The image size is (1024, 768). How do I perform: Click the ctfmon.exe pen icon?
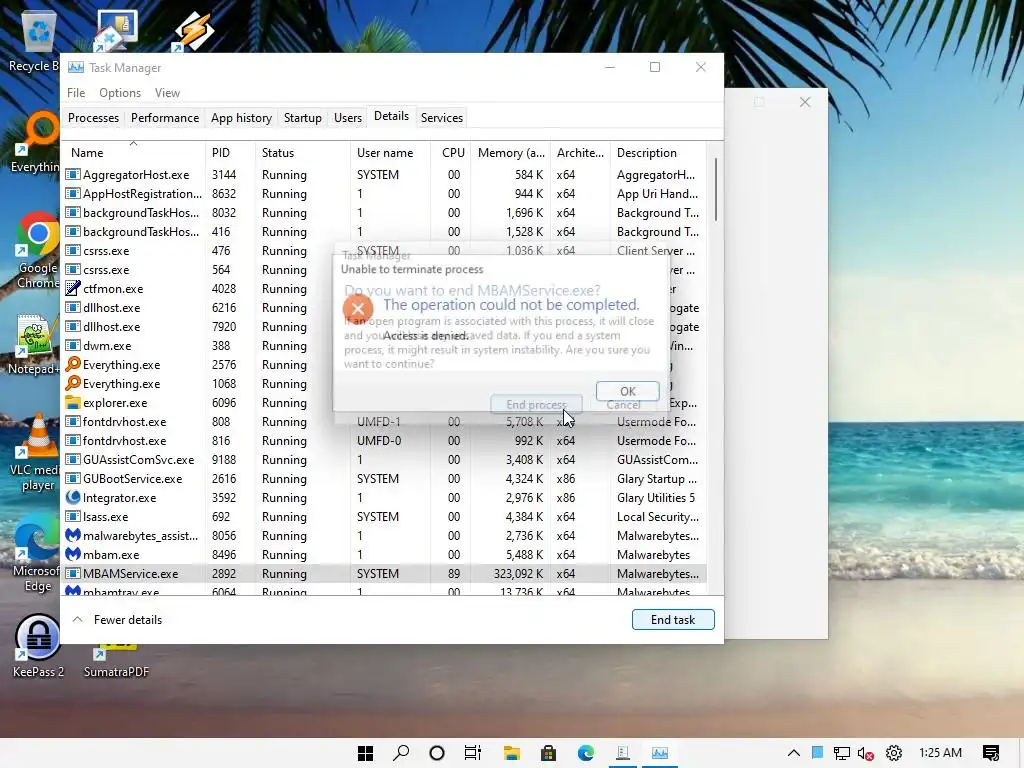pos(72,288)
